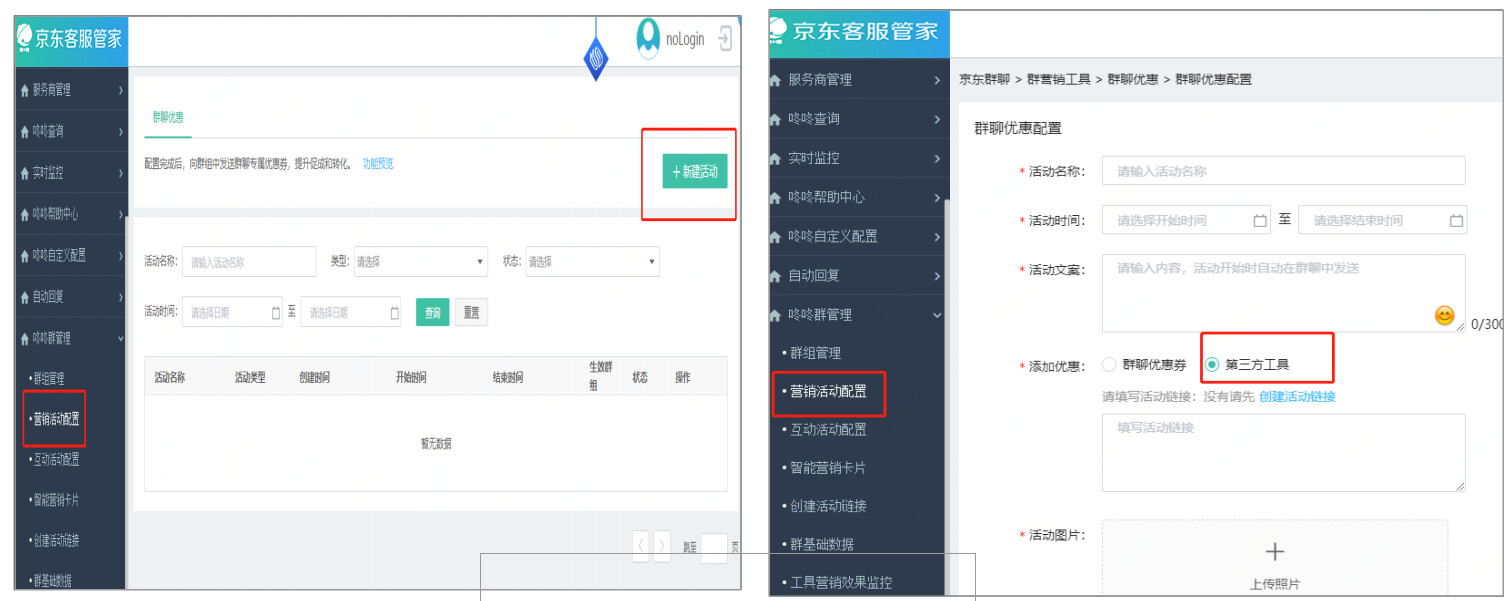Image resolution: width=1510 pixels, height=601 pixels.
Task: Open 营销活动配置 in the left screenshot's sidebar
Action: click(x=56, y=419)
